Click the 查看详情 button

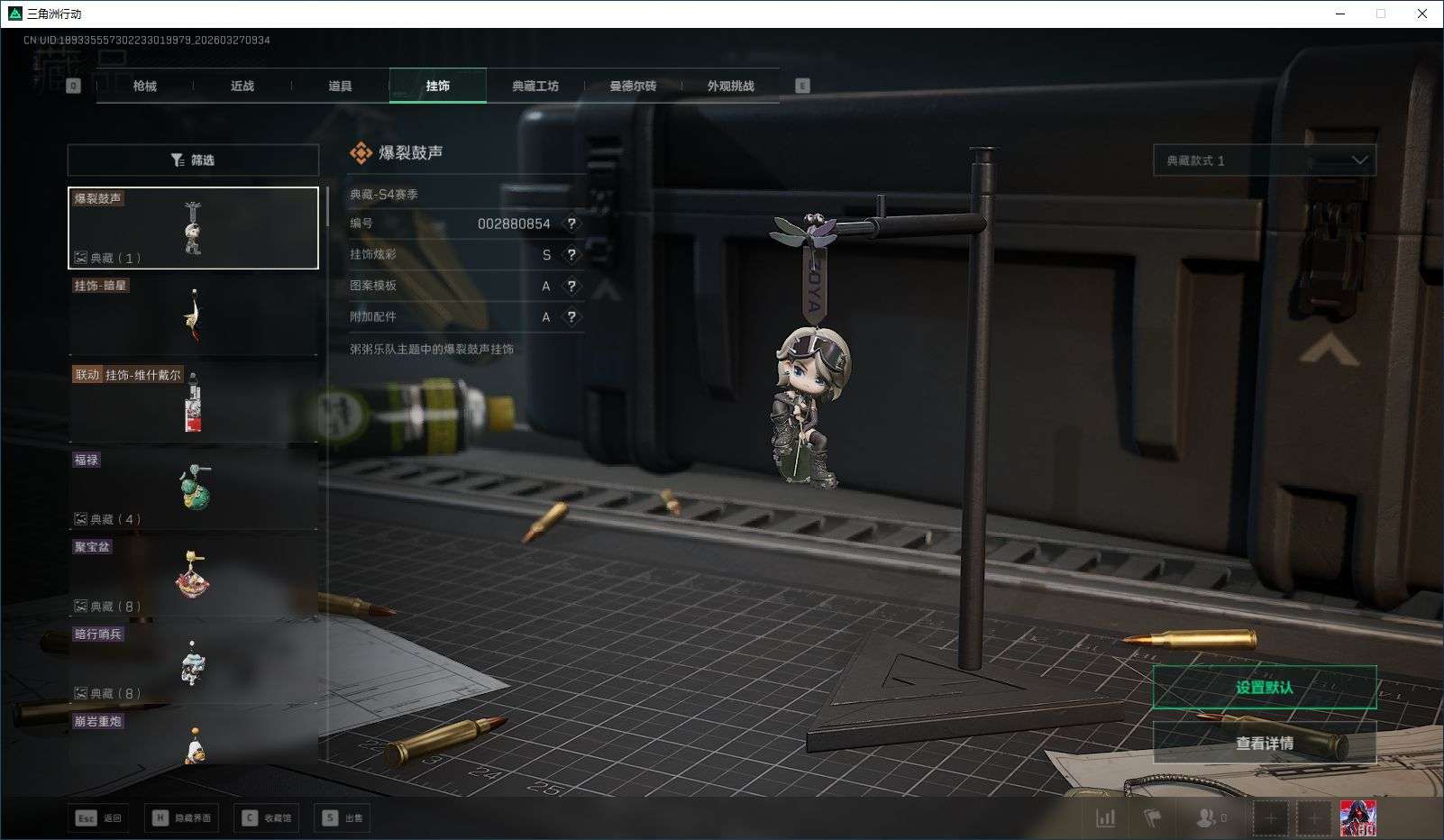pyautogui.click(x=1264, y=744)
